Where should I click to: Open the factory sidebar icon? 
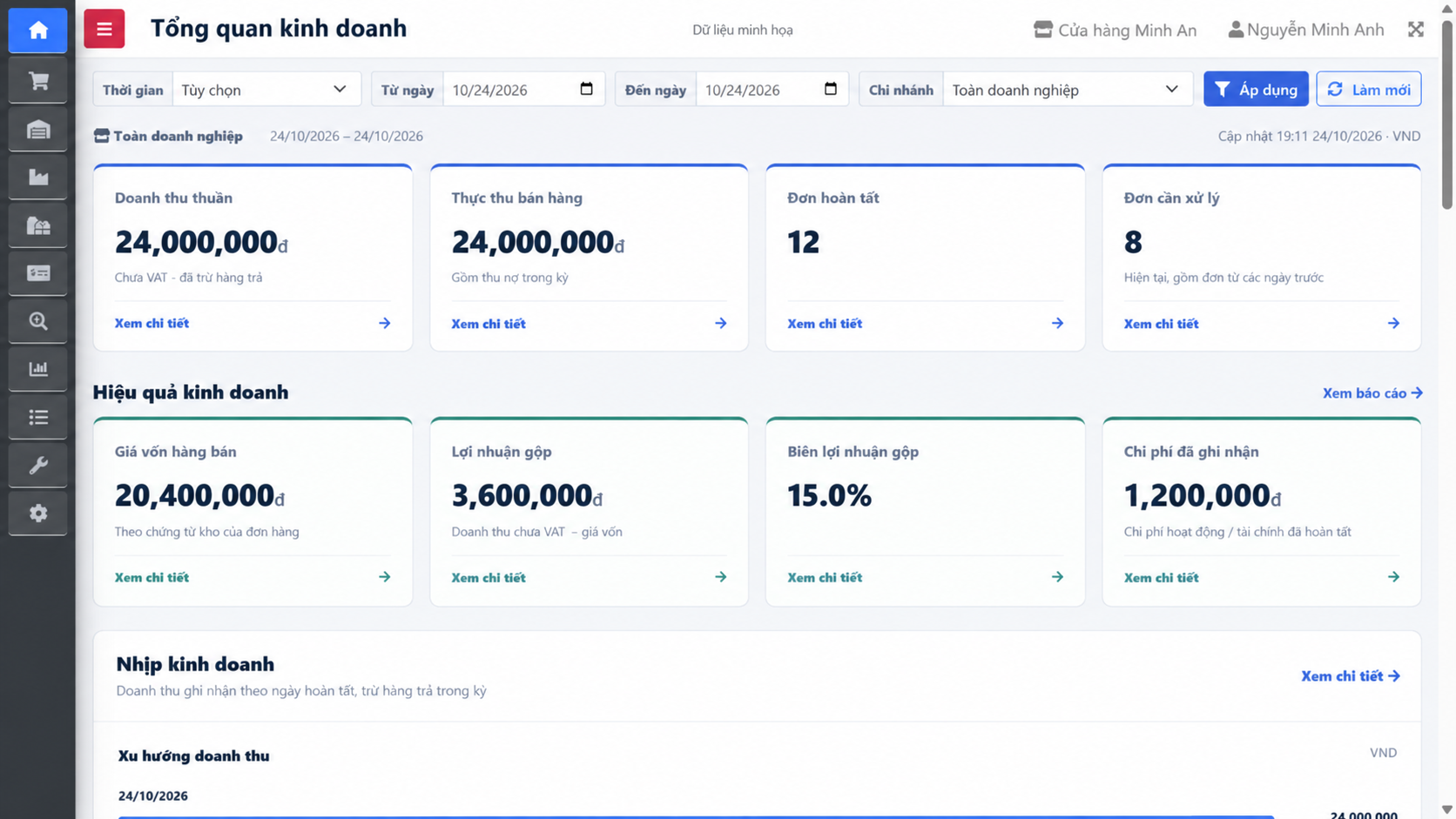coord(37,178)
